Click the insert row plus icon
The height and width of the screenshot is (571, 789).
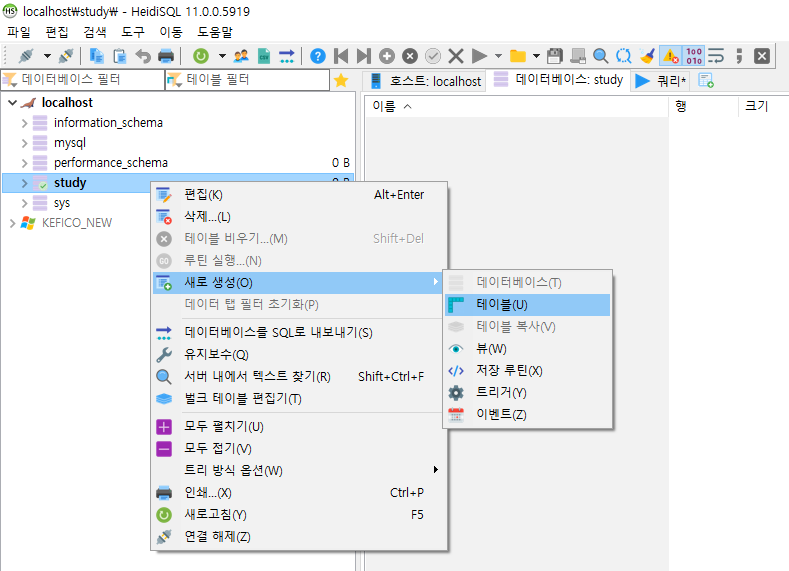(x=387, y=56)
